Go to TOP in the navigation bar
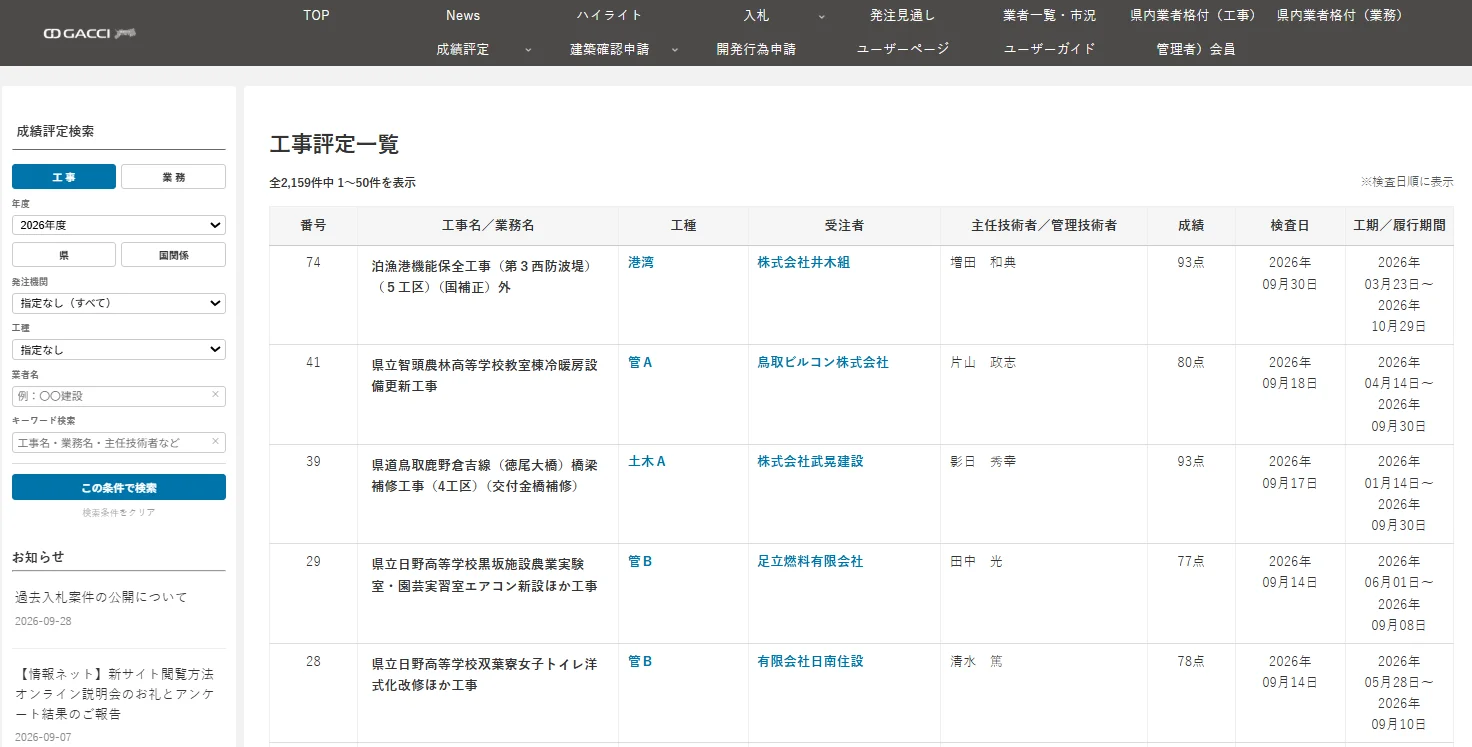Image resolution: width=1472 pixels, height=747 pixels. pyautogui.click(x=316, y=15)
